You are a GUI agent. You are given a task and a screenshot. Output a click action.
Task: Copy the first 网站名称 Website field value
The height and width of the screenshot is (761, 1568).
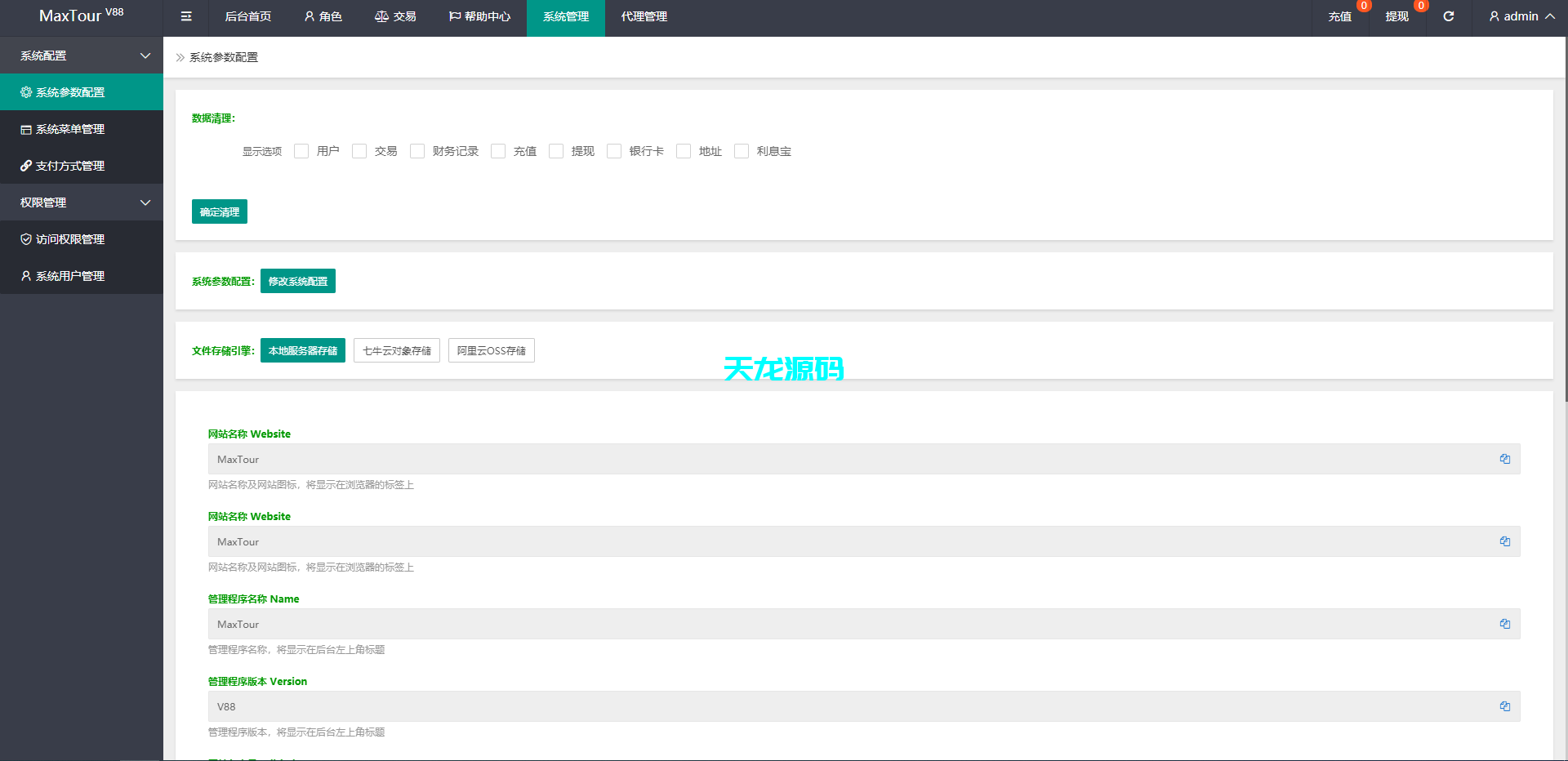coord(1504,459)
